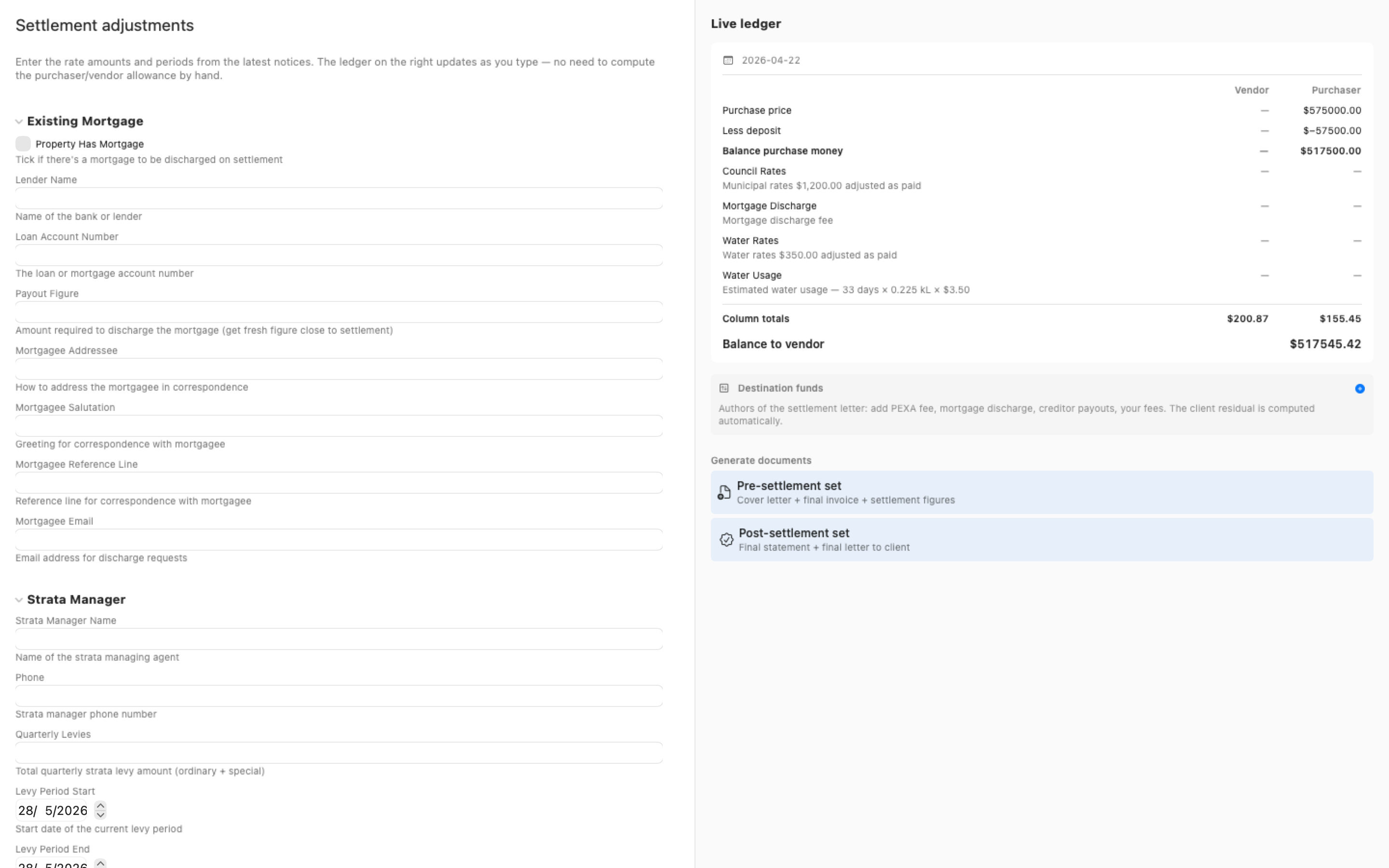Screen dimensions: 1389x868
Task: Focus the Mortgagee Reference Line field
Action: tap(339, 482)
